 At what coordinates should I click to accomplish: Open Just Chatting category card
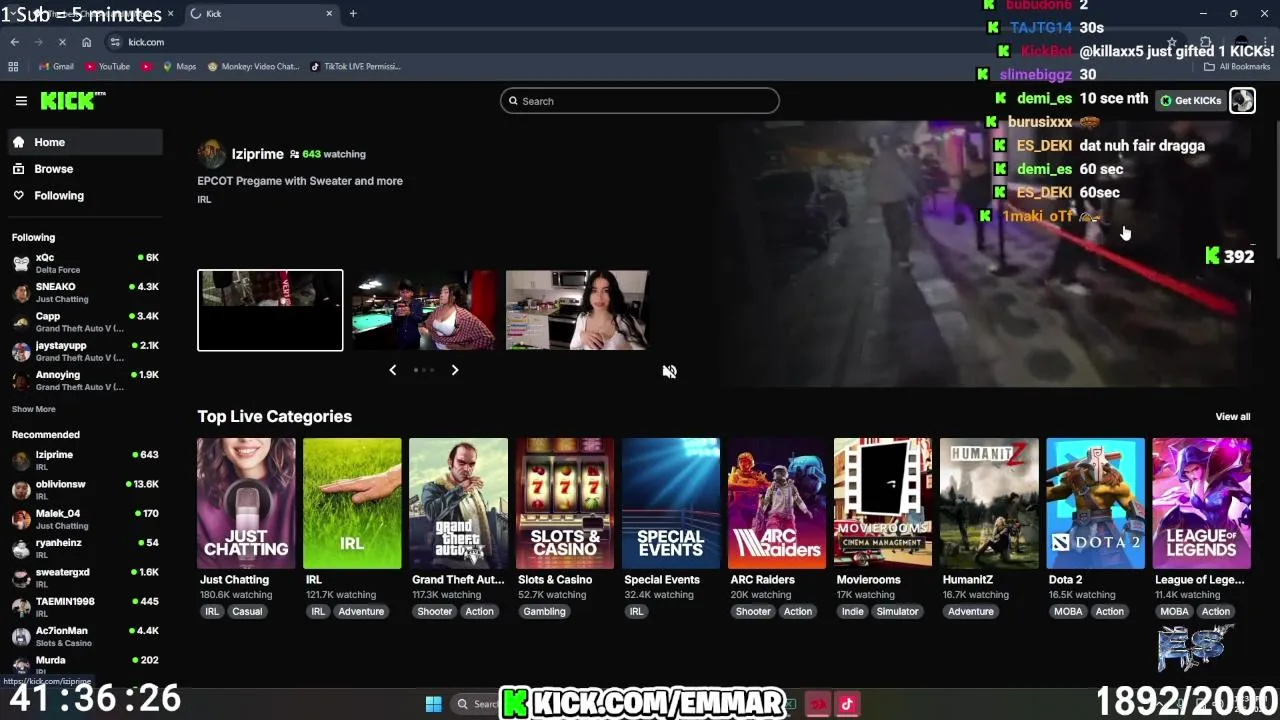[x=246, y=504]
